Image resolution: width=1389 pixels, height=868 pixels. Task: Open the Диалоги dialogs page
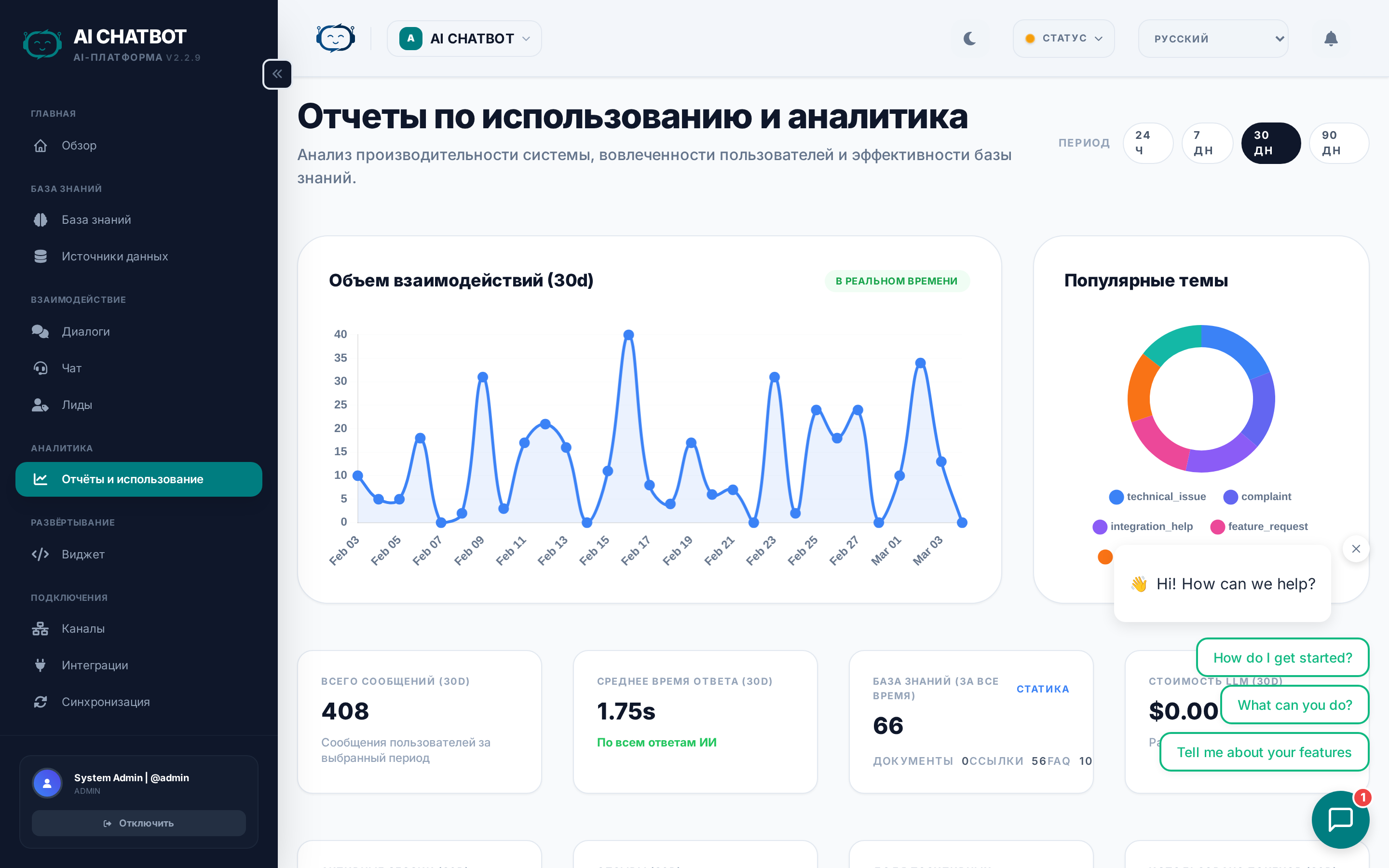tap(85, 331)
